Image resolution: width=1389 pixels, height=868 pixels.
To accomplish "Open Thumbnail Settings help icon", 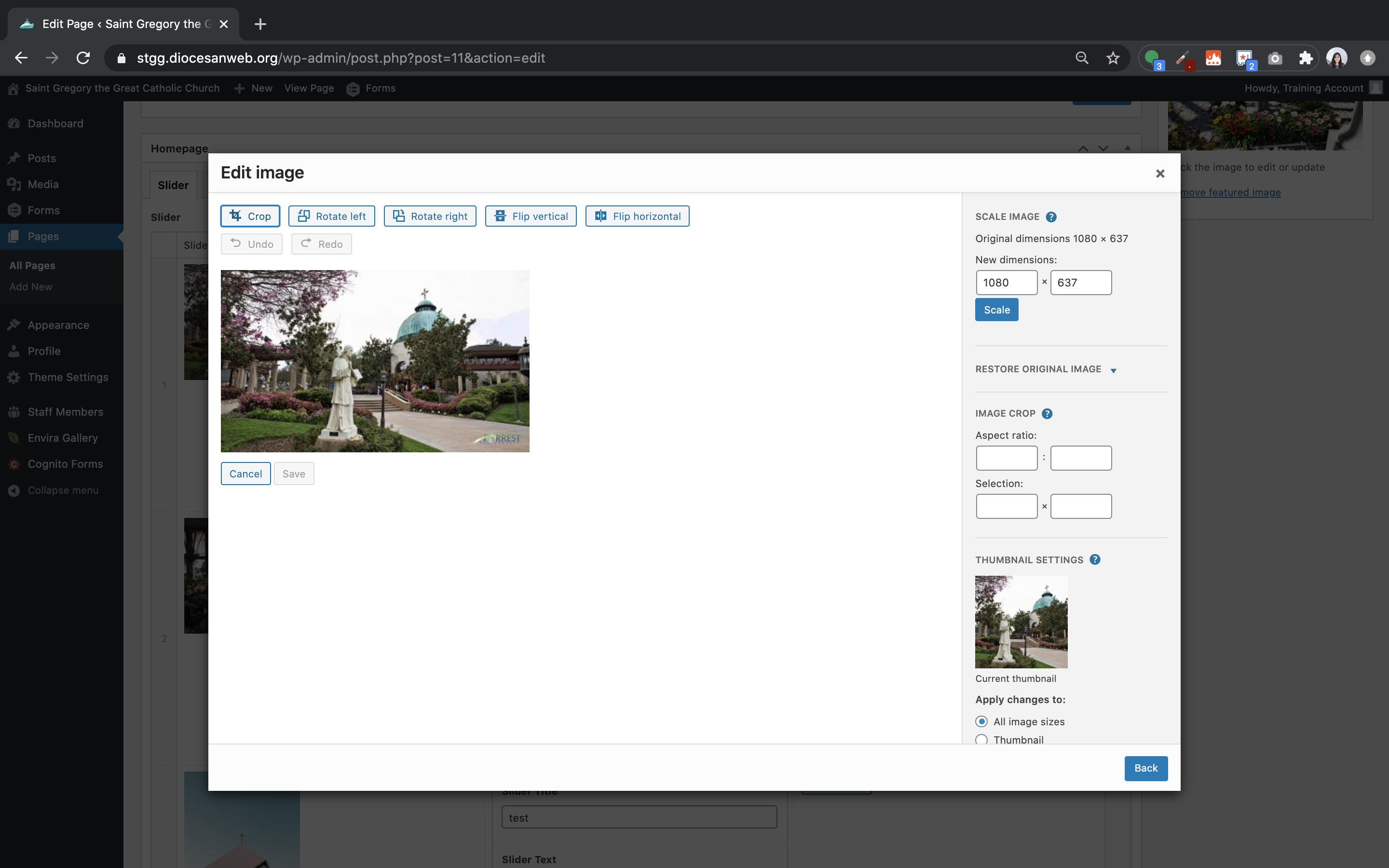I will point(1094,560).
